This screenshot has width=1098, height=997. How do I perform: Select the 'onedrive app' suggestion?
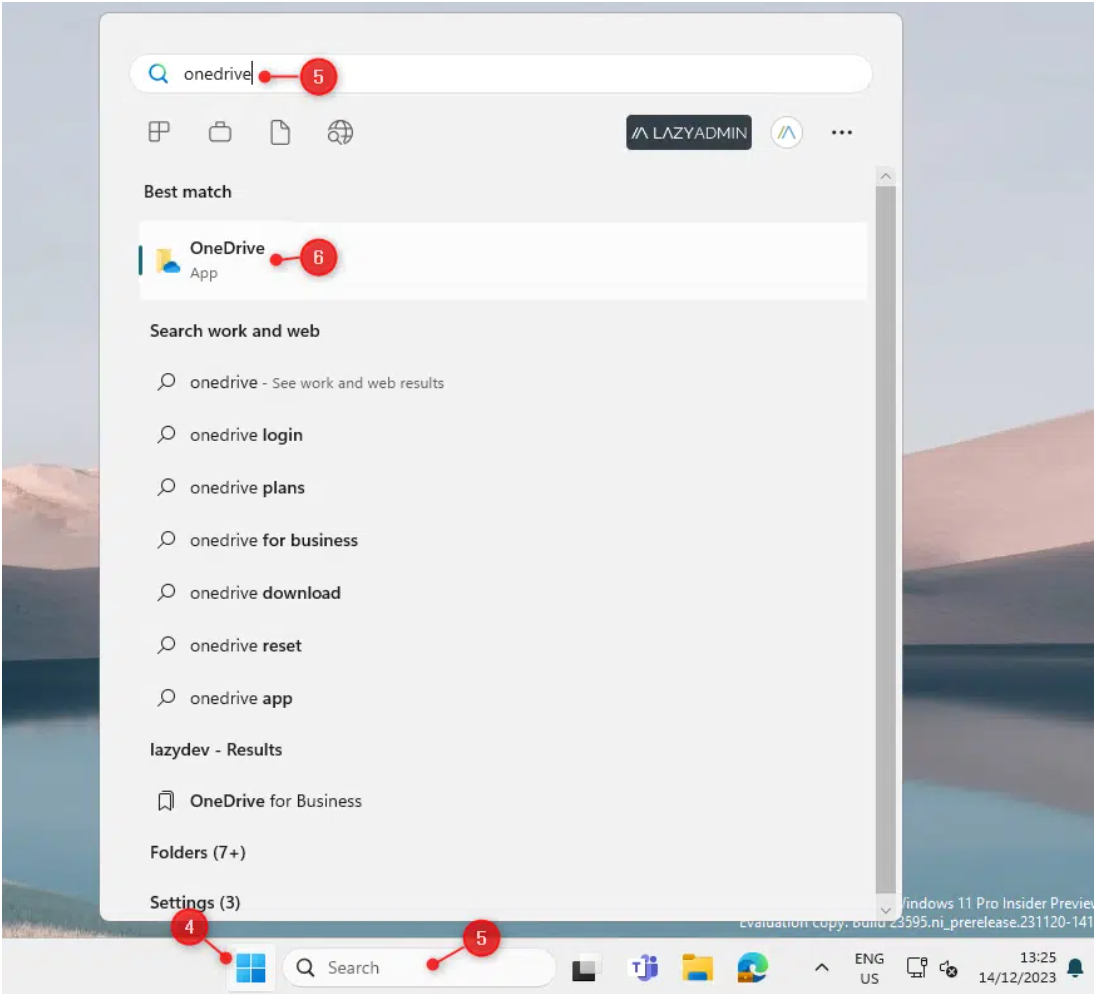pos(241,698)
